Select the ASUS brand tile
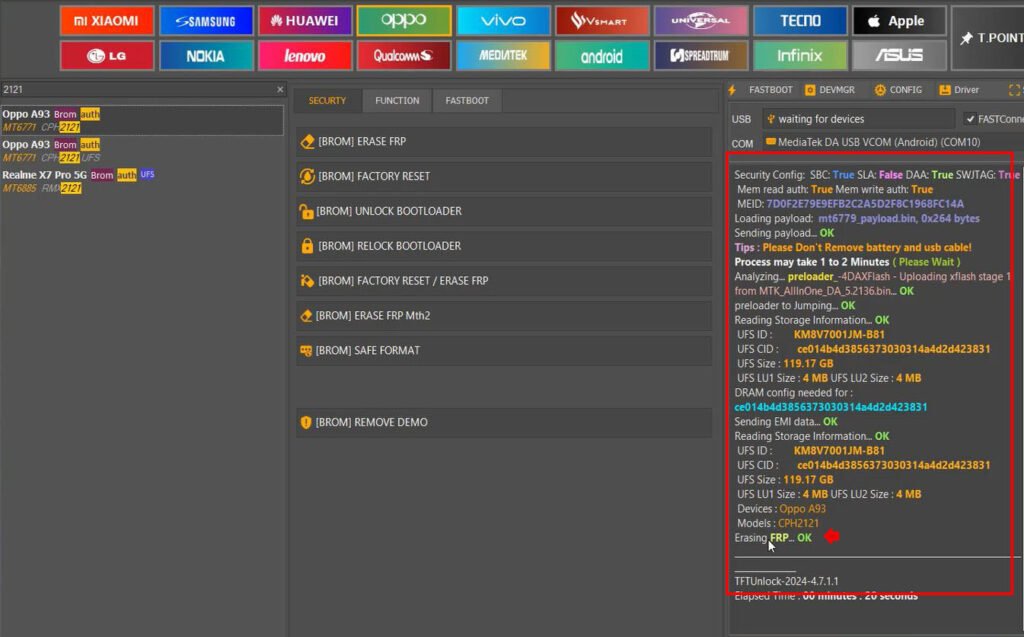This screenshot has width=1024, height=637. 899,56
